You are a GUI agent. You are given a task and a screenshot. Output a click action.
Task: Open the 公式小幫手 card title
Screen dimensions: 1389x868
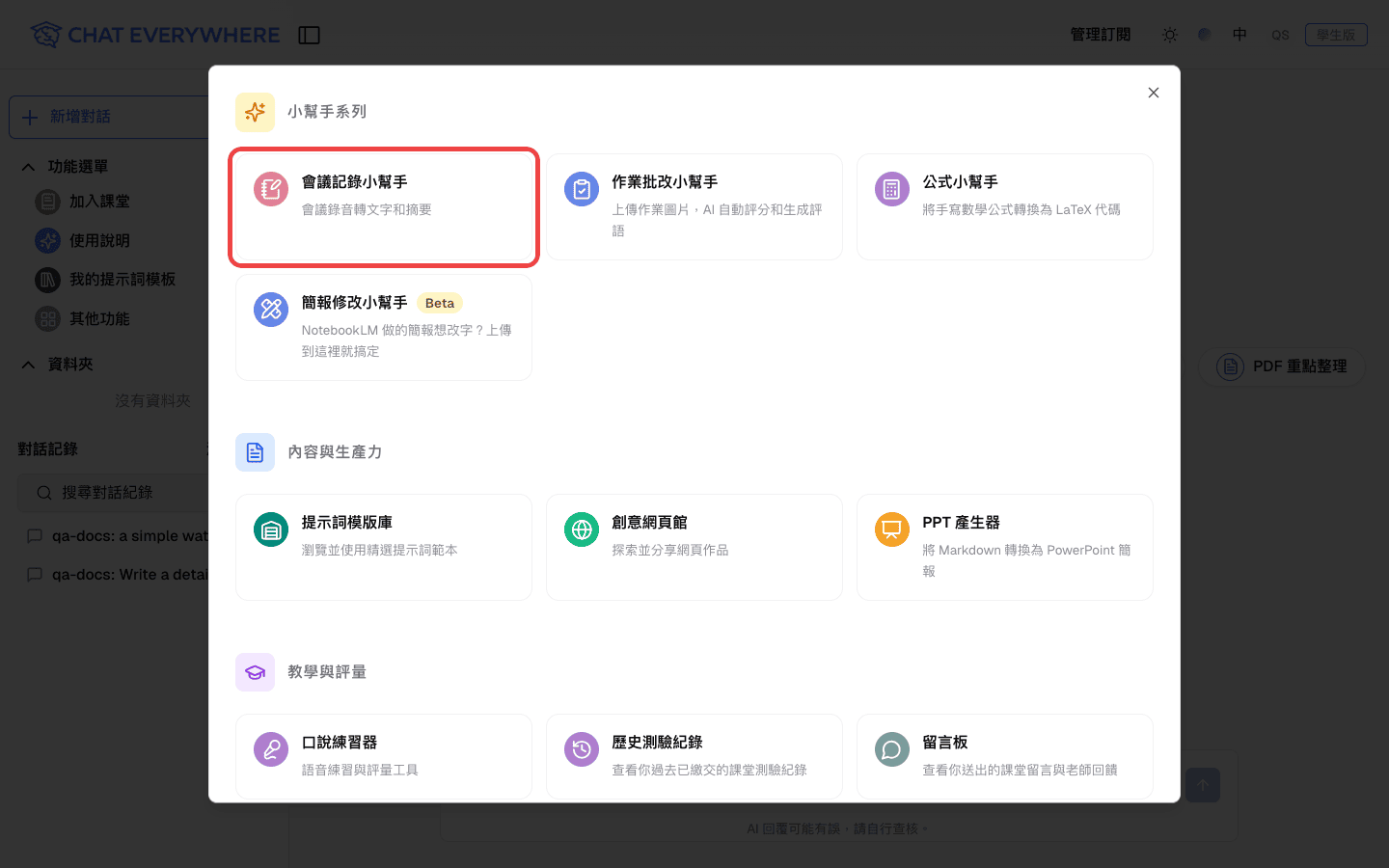(960, 182)
